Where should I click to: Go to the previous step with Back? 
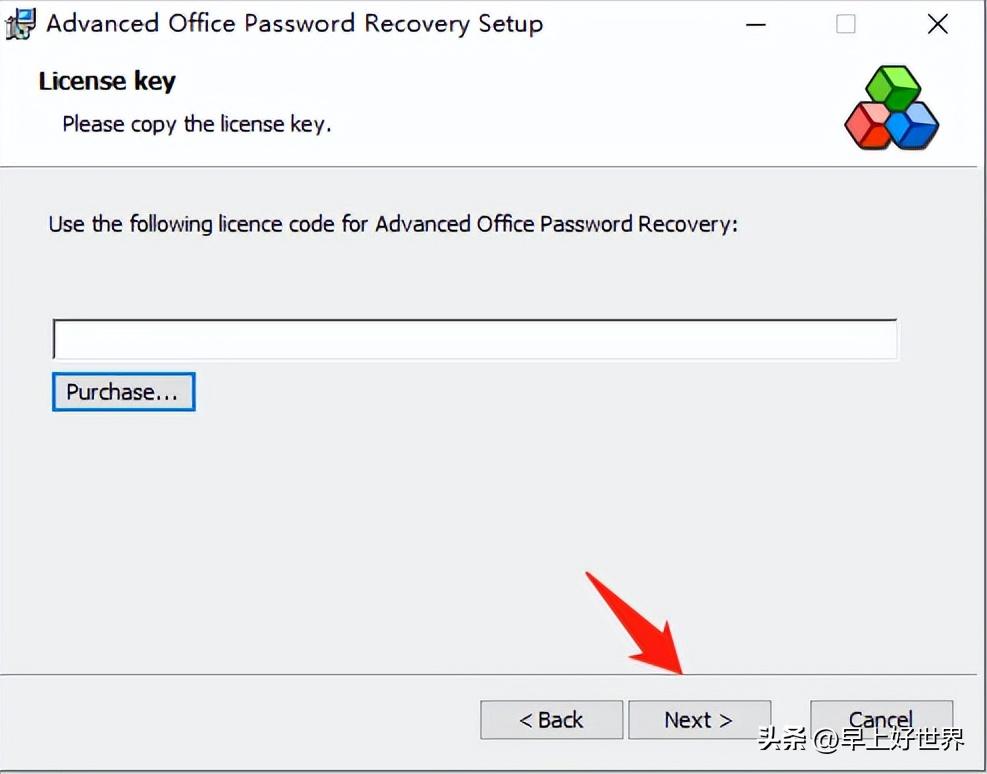click(551, 719)
